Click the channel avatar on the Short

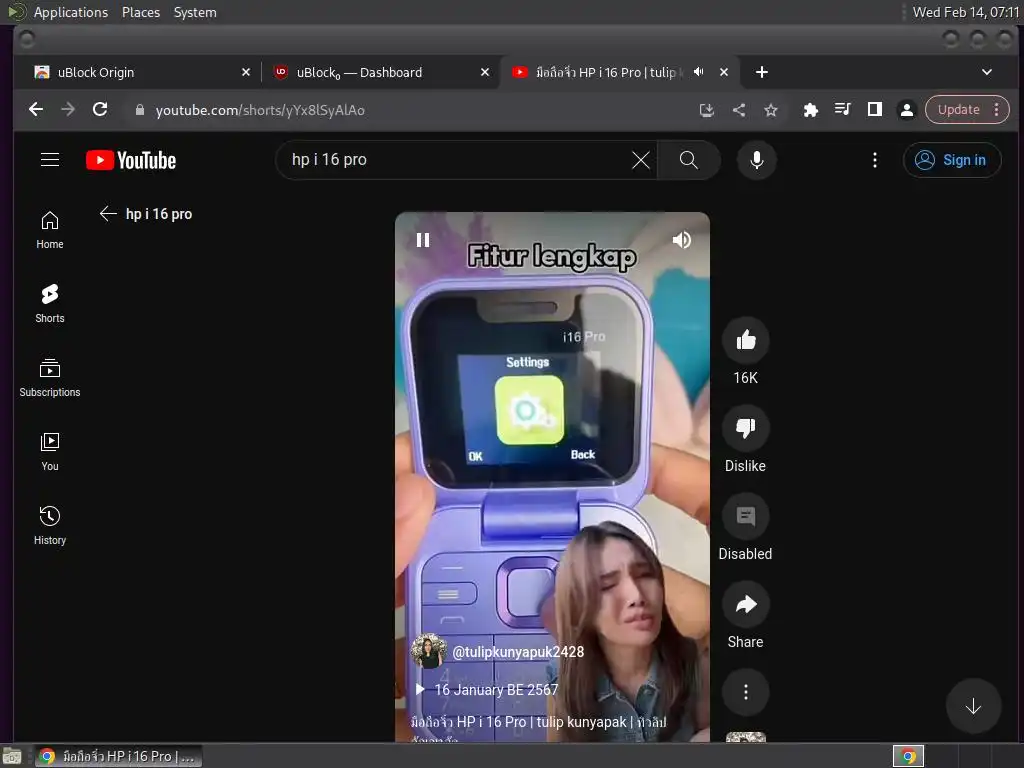coord(428,651)
